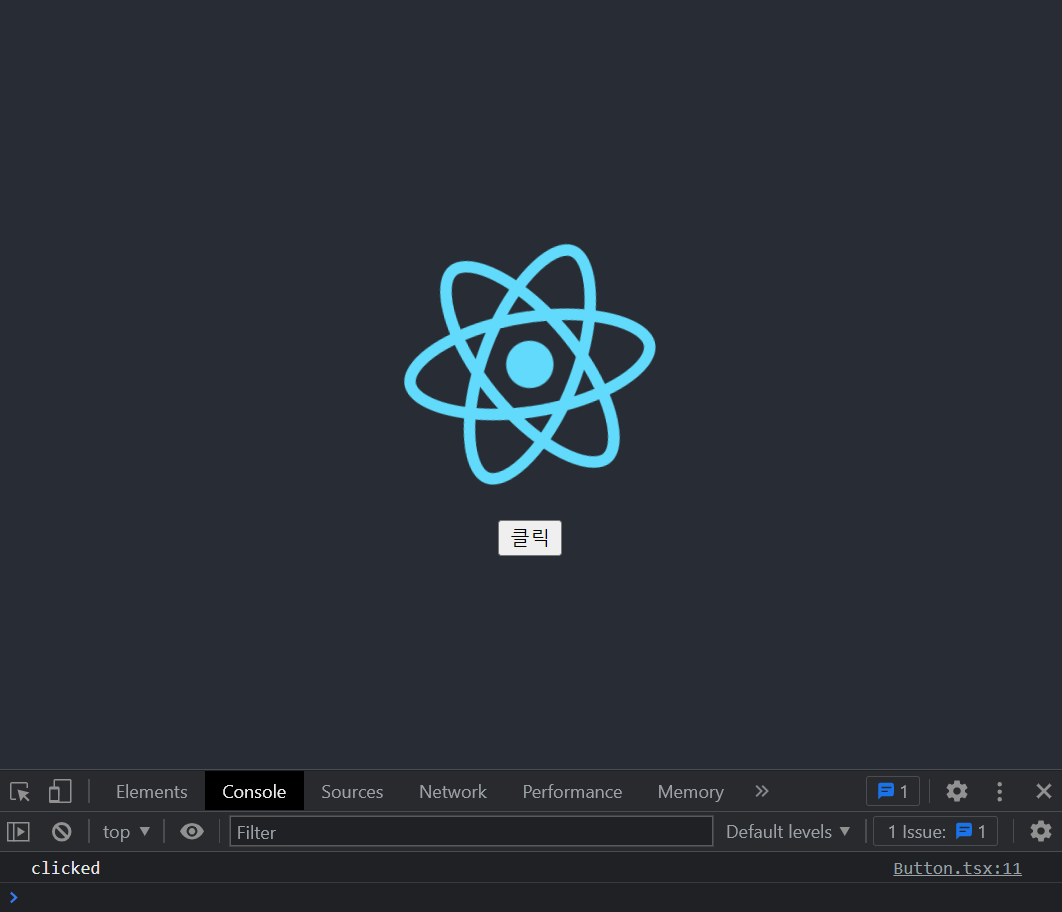
Task: Expand the more tabs chevron
Action: pyautogui.click(x=762, y=791)
